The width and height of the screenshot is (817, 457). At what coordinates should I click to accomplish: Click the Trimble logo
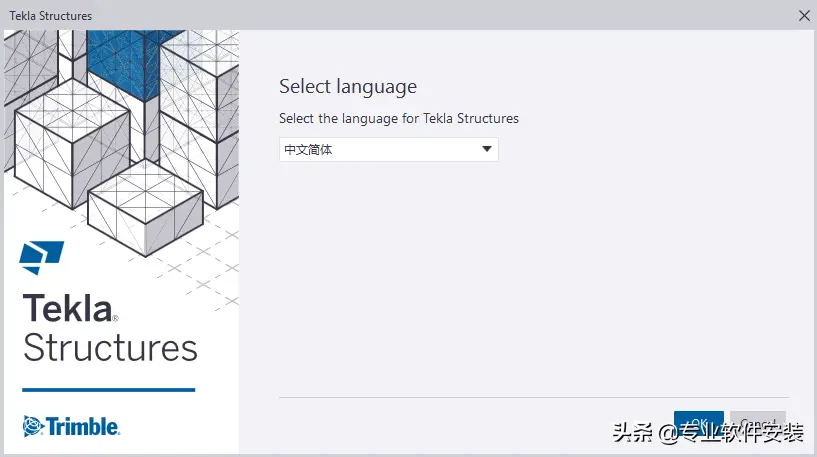pyautogui.click(x=71, y=426)
